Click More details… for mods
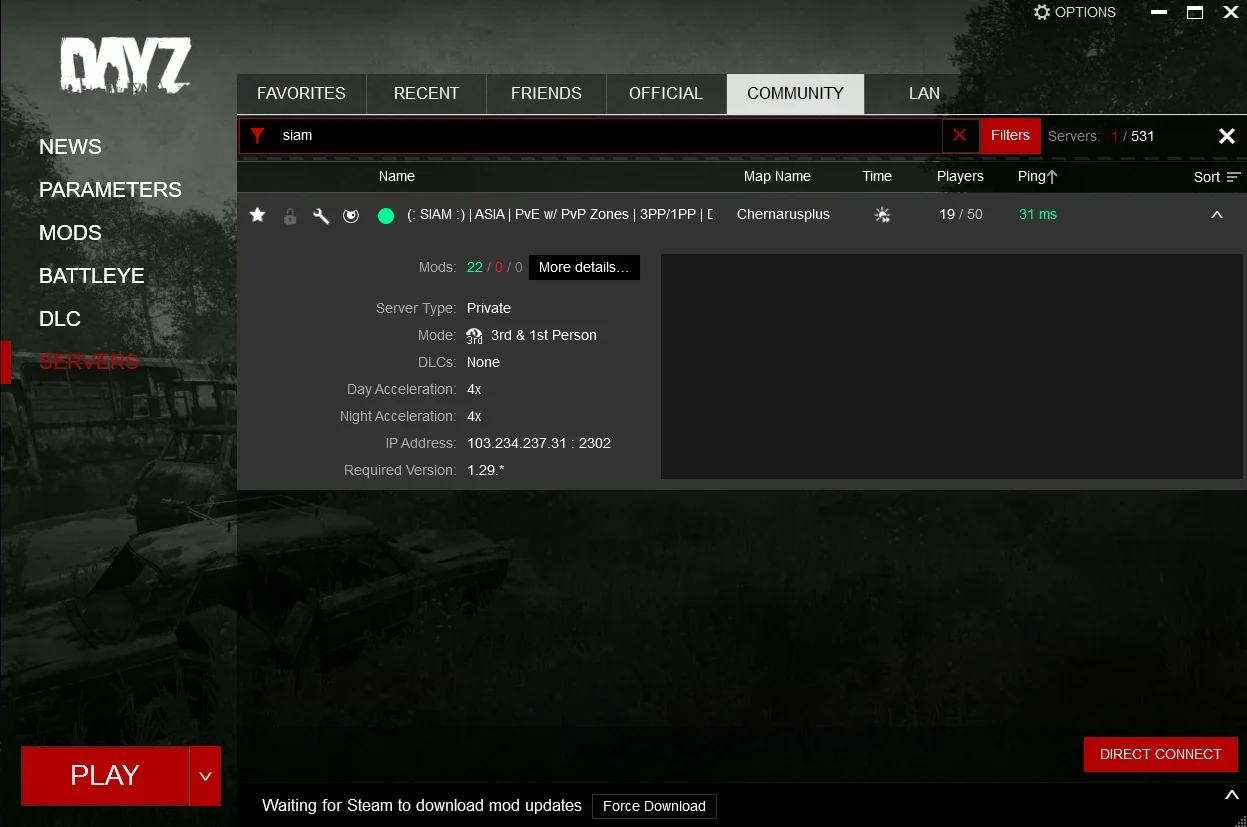Screen dimensions: 1247x827 coord(584,267)
